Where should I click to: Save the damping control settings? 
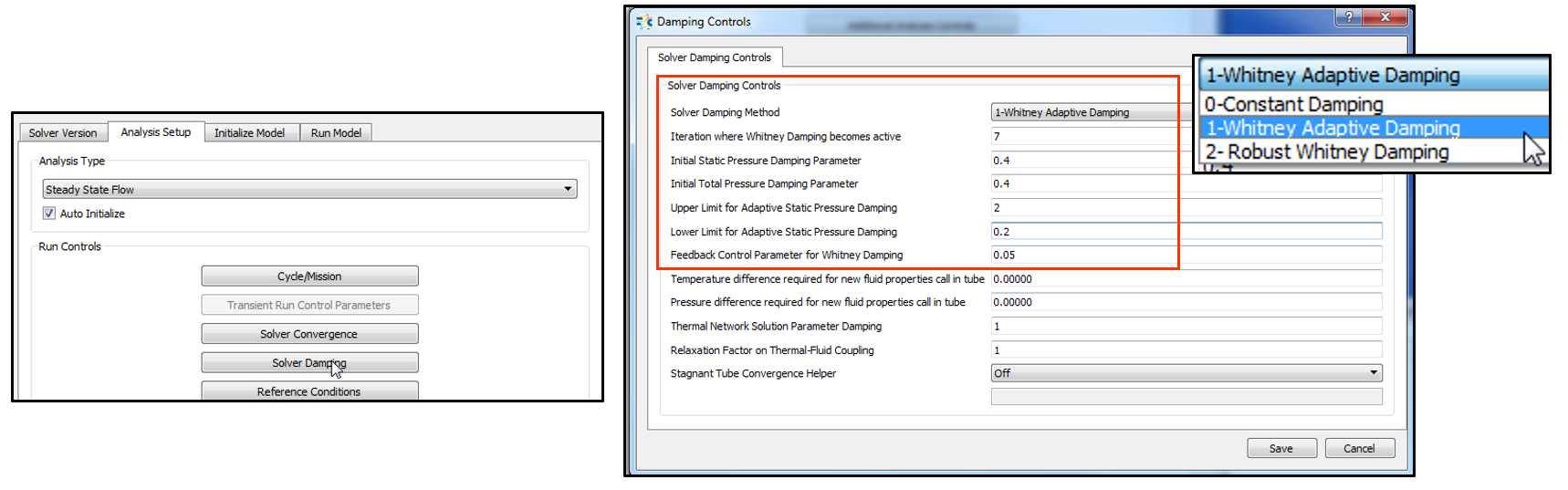coord(1281,448)
